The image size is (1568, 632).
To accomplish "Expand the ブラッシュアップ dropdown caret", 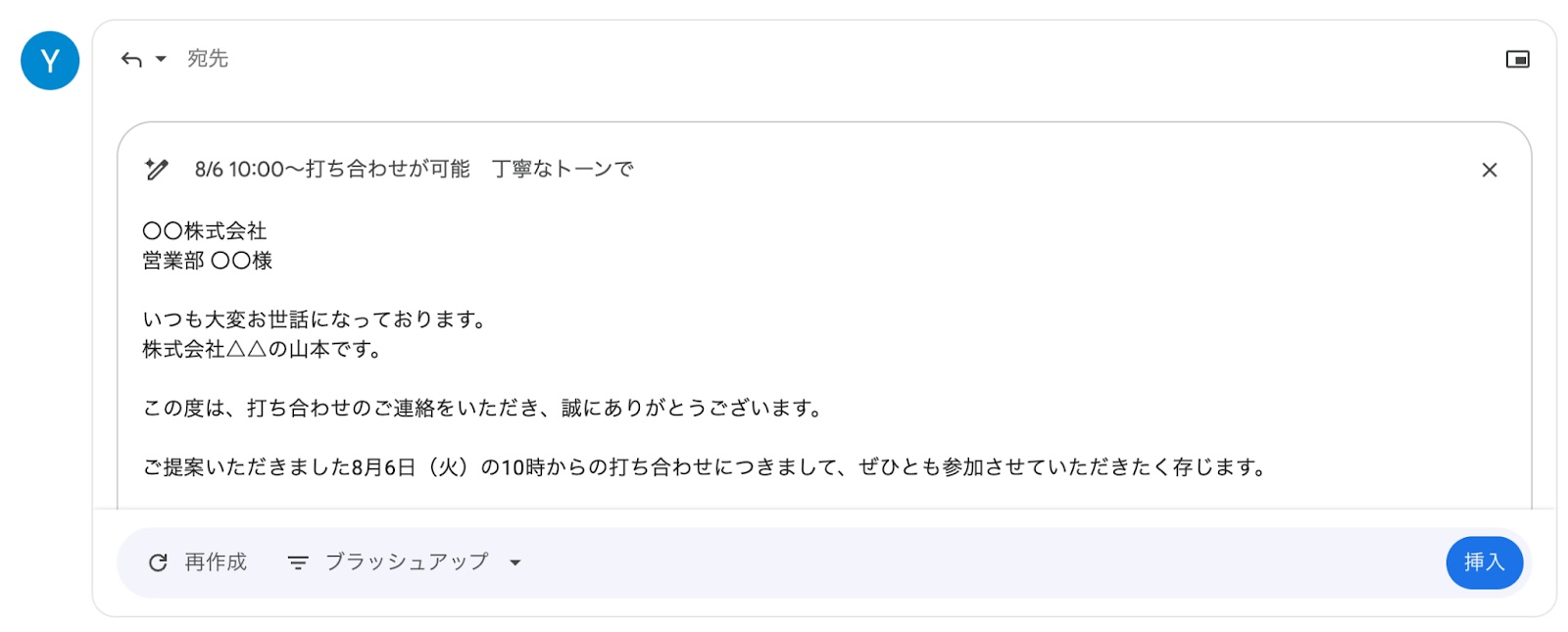I will (x=515, y=562).
